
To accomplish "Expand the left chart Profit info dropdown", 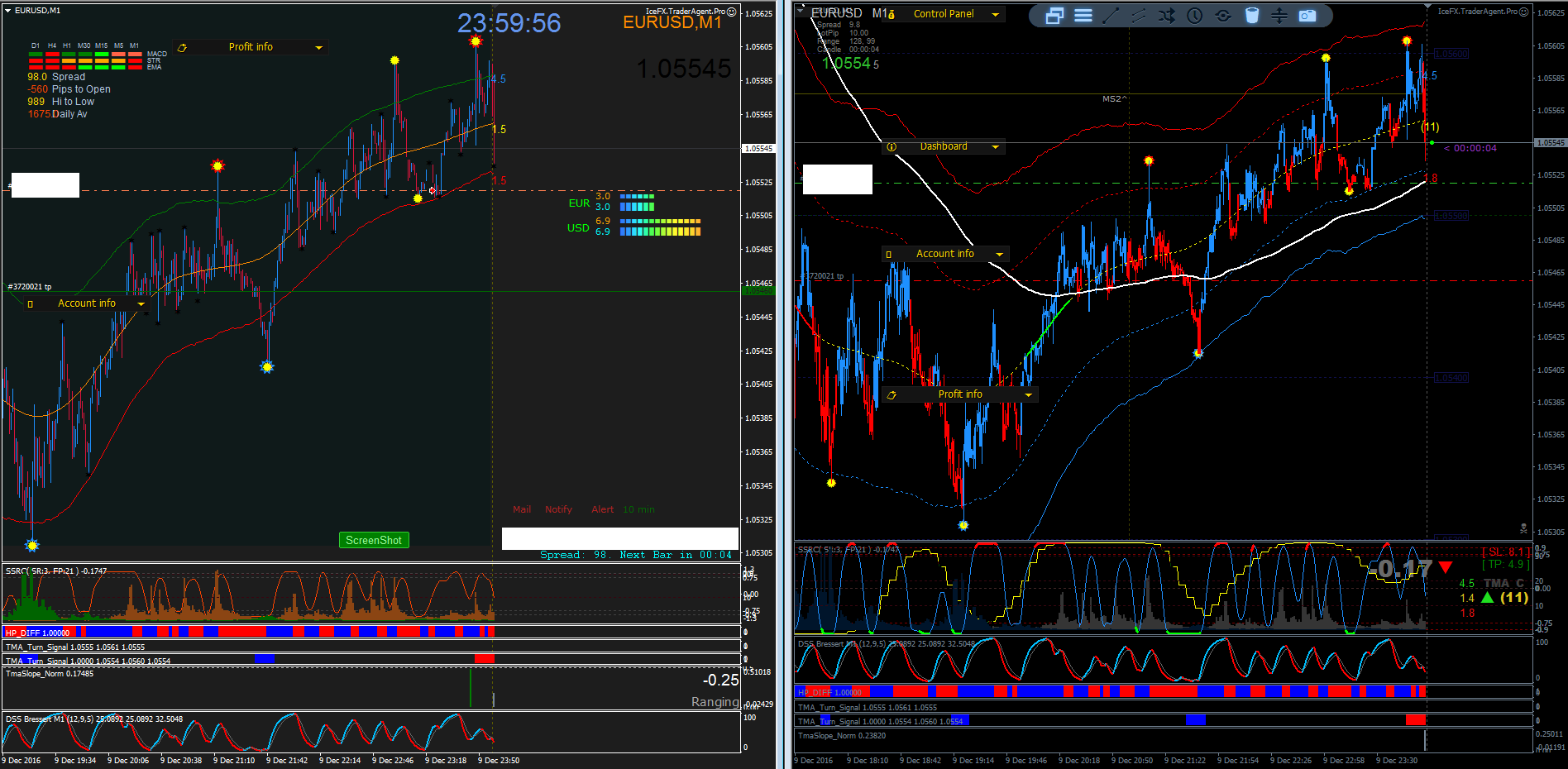I will pos(318,48).
